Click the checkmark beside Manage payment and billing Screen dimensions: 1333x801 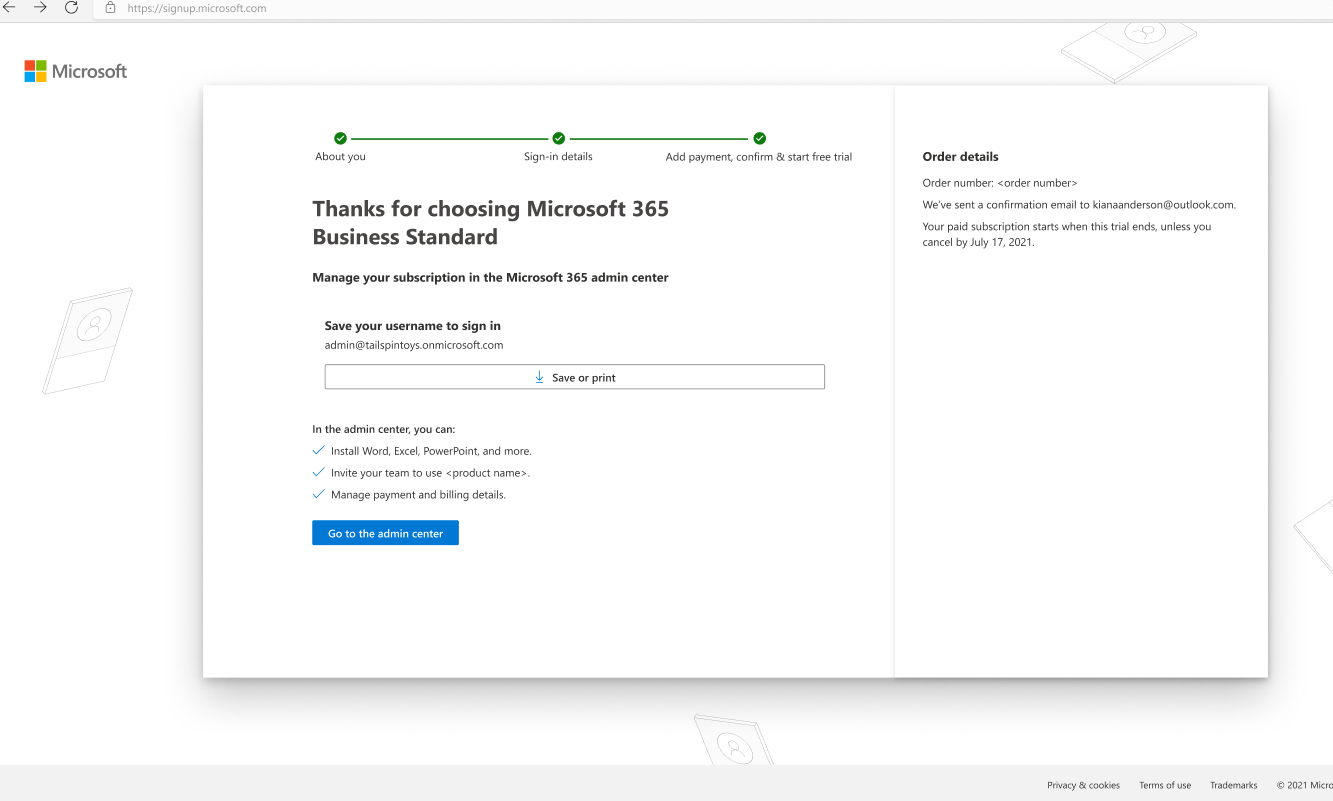[319, 494]
